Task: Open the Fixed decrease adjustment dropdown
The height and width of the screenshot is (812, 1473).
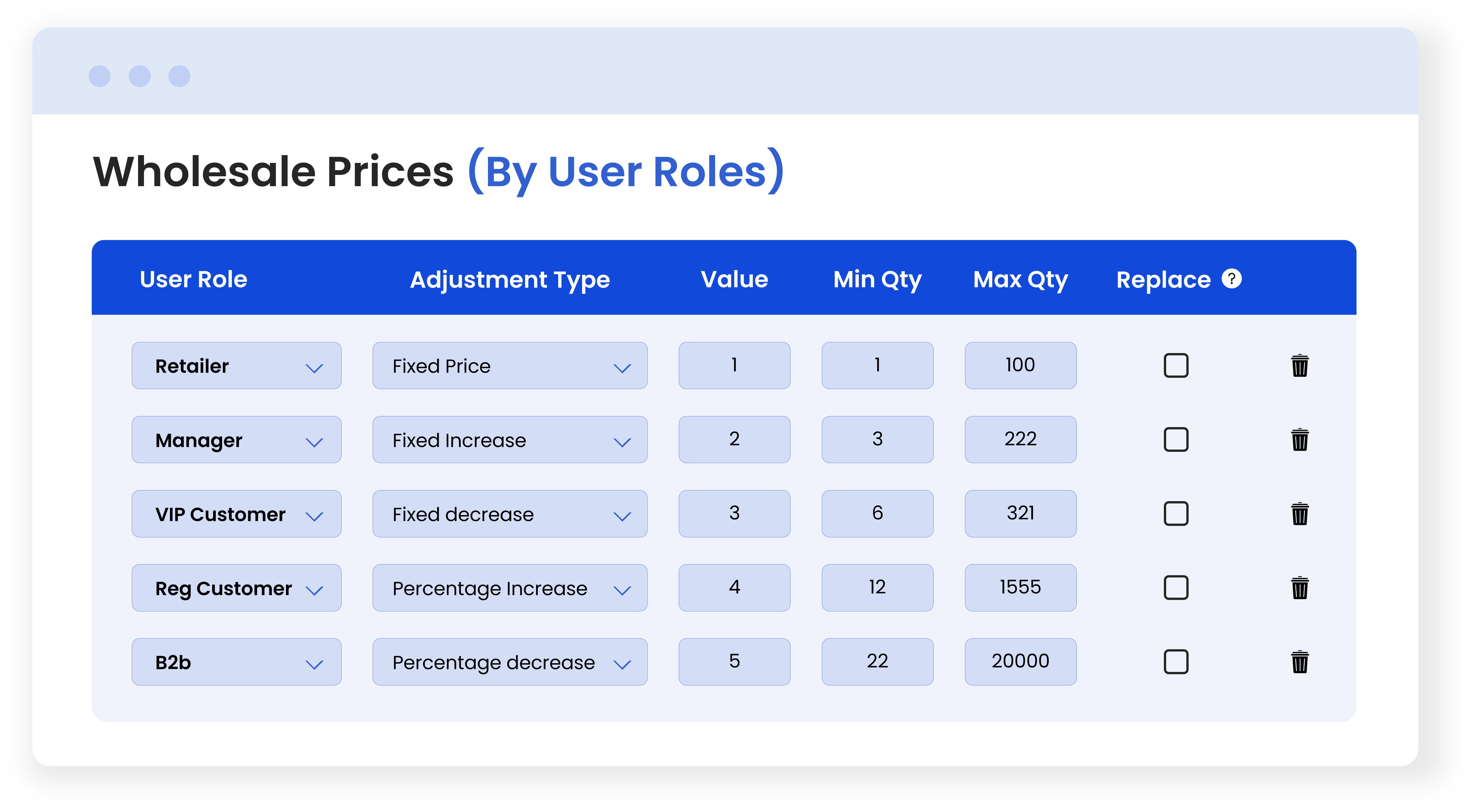Action: (510, 514)
